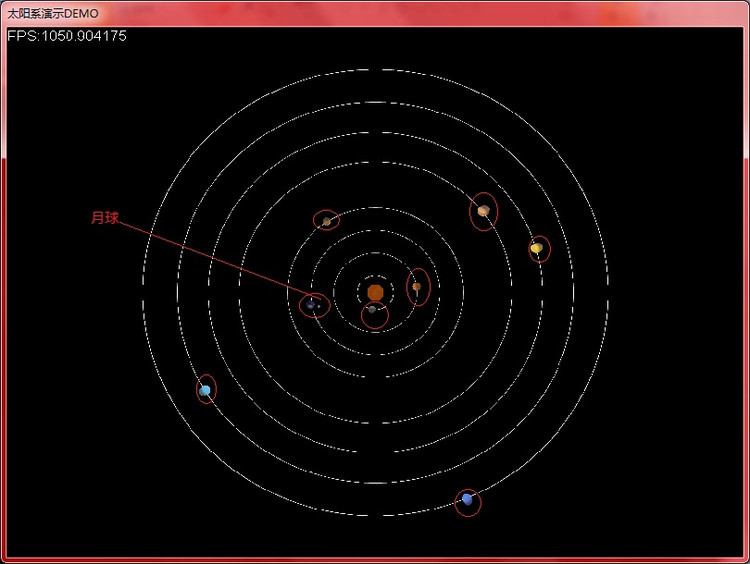
Task: Click the red 月球 label text
Action: coord(105,217)
